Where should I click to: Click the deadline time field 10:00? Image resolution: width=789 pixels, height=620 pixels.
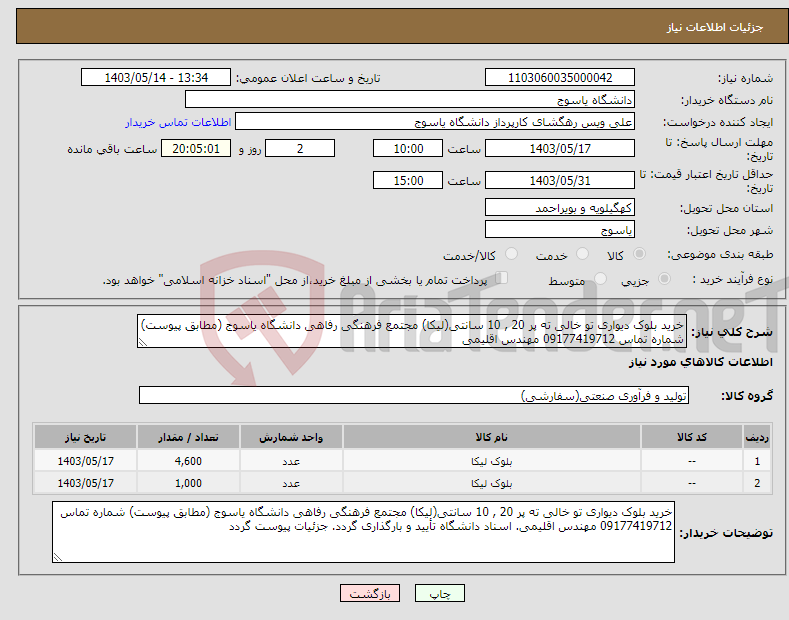pos(408,148)
